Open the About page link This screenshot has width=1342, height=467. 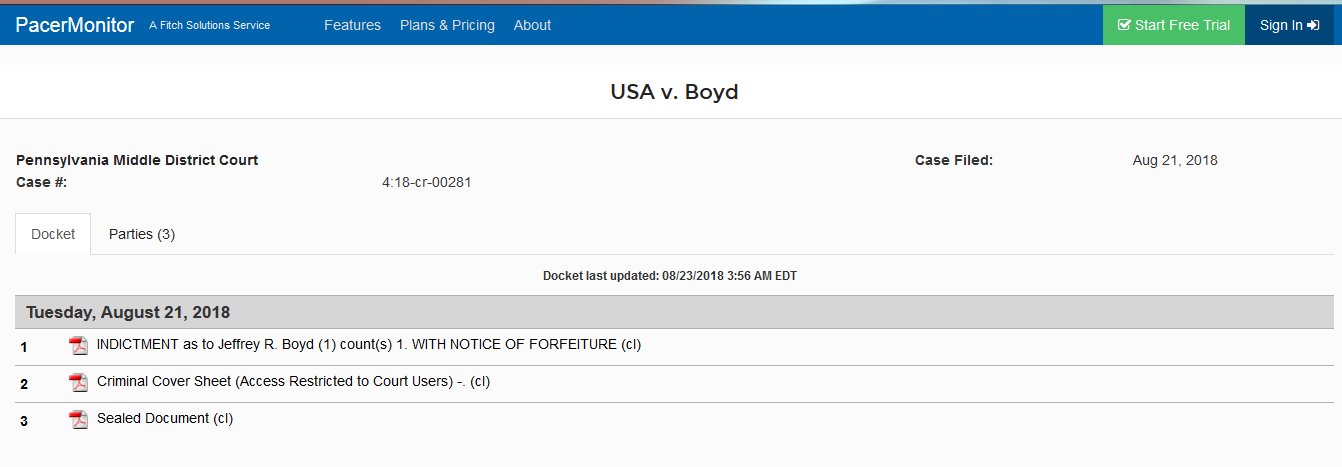[x=532, y=25]
